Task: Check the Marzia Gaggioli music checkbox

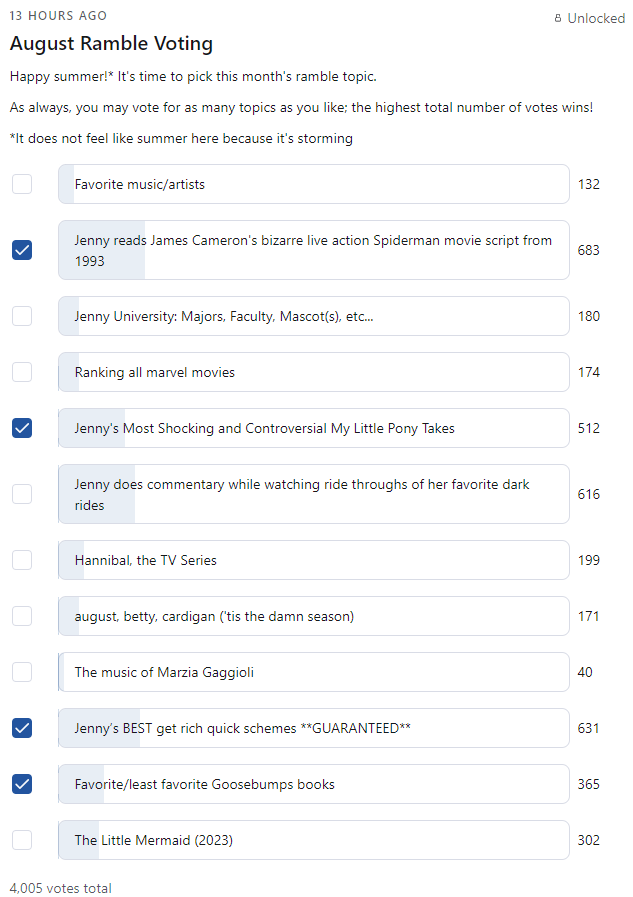Action: pos(22,672)
